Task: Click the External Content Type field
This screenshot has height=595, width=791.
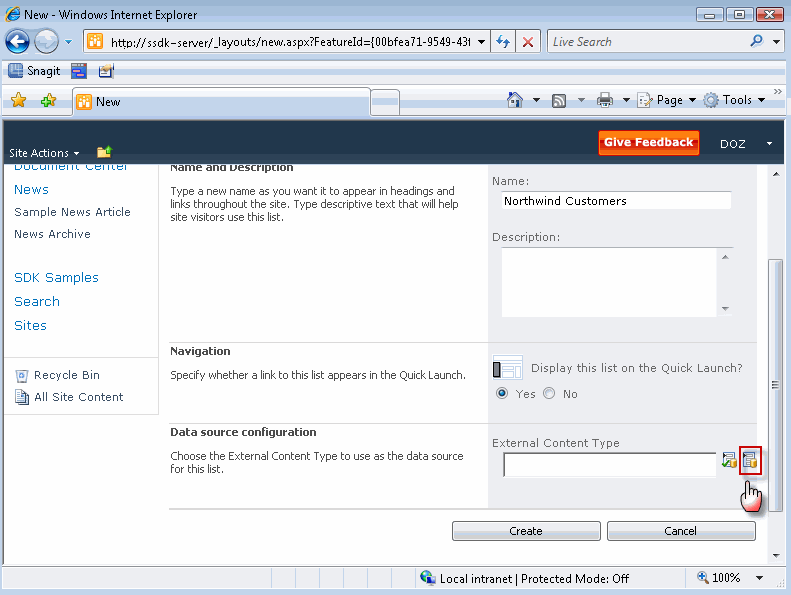Action: coord(609,464)
